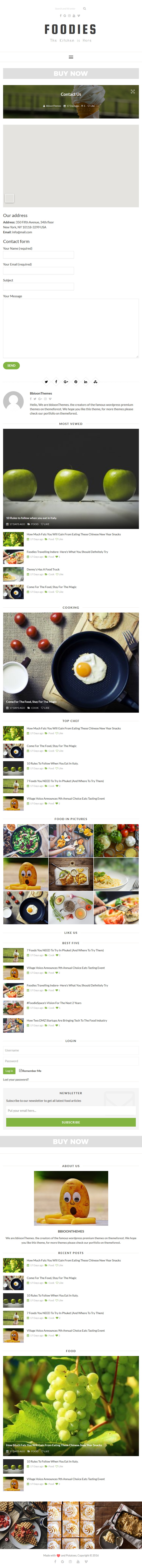Click the newsletter email input field
The width and height of the screenshot is (142, 1568).
(71, 1110)
